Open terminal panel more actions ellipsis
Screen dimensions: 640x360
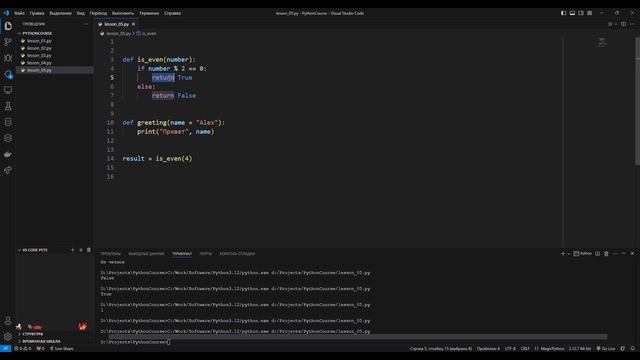(x=615, y=253)
